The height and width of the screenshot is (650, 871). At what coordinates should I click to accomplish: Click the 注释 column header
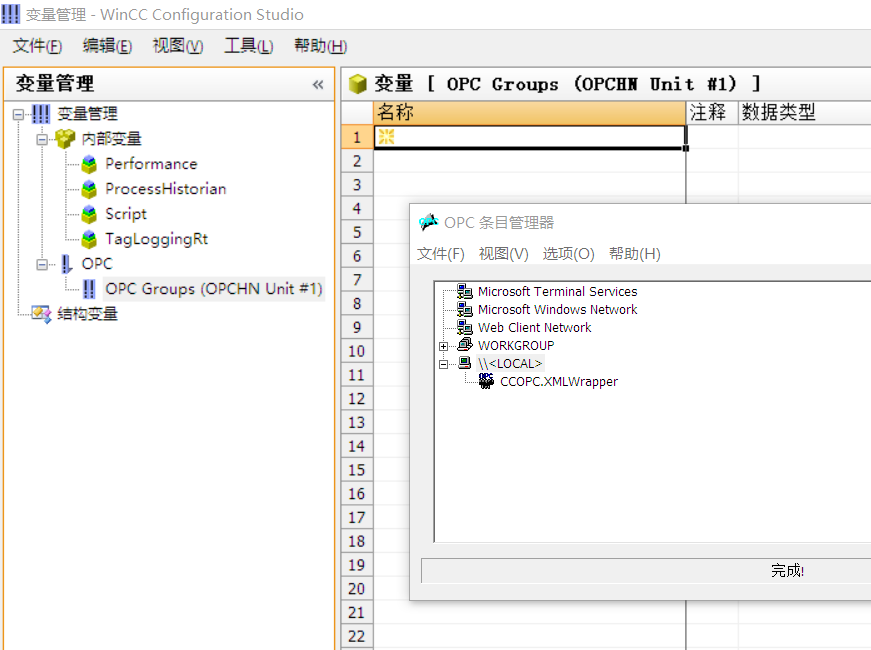click(x=712, y=113)
